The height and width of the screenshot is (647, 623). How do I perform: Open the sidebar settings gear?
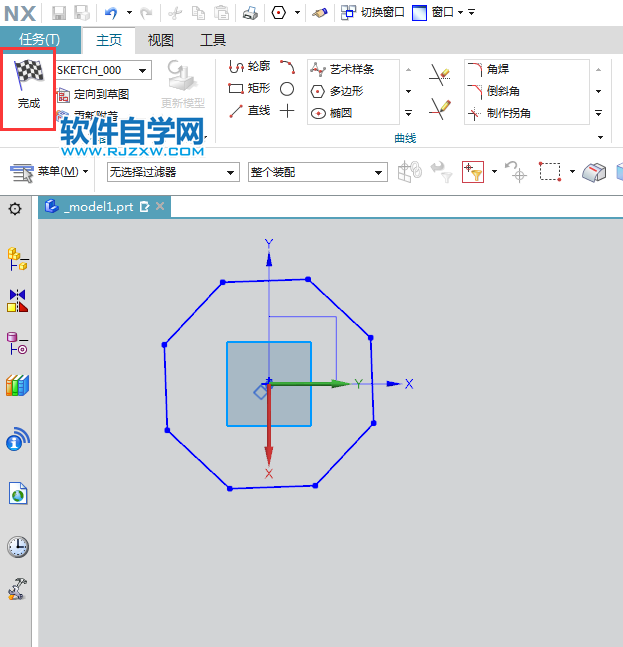click(15, 208)
